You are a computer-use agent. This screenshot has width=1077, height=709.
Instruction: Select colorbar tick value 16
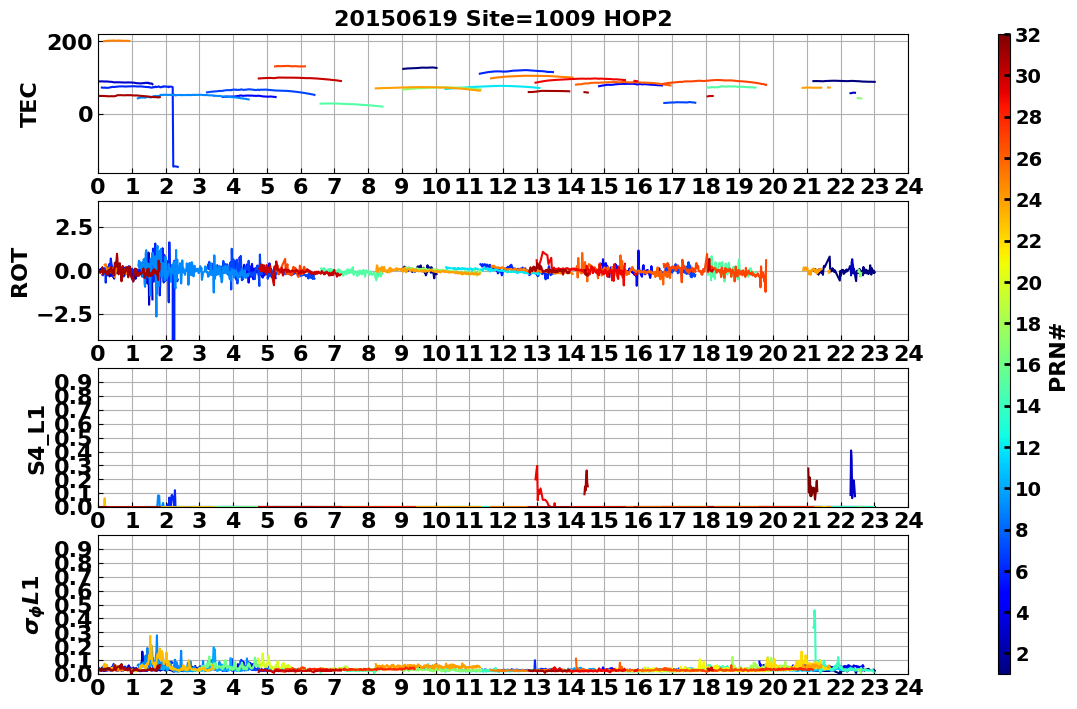point(1028,365)
